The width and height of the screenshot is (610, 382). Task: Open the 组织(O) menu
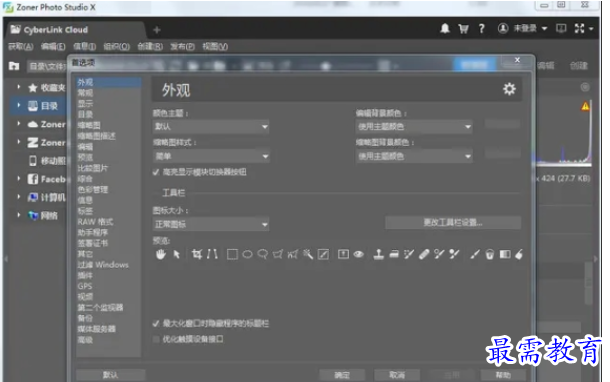(117, 47)
